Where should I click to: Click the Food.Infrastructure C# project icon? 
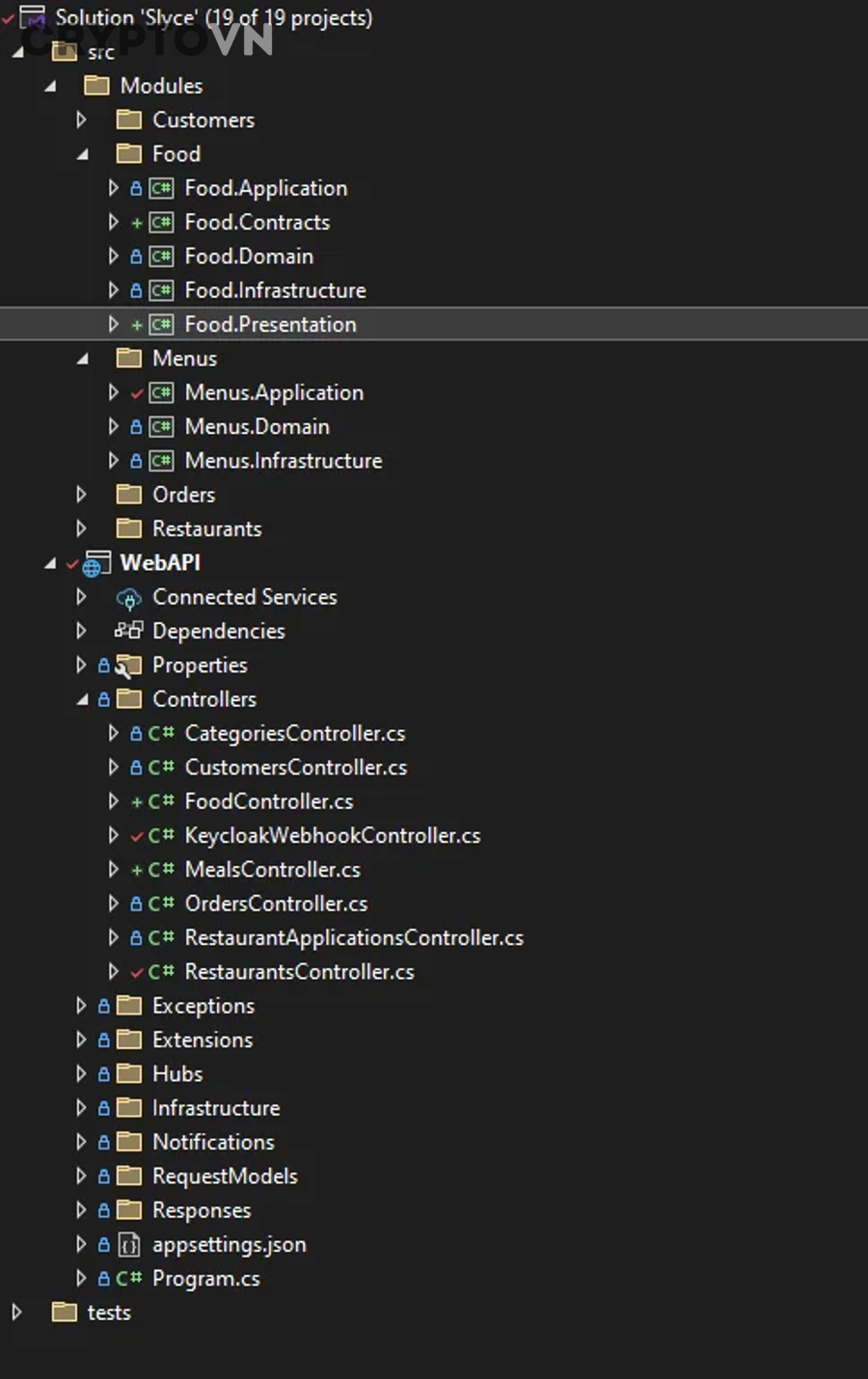click(x=161, y=290)
